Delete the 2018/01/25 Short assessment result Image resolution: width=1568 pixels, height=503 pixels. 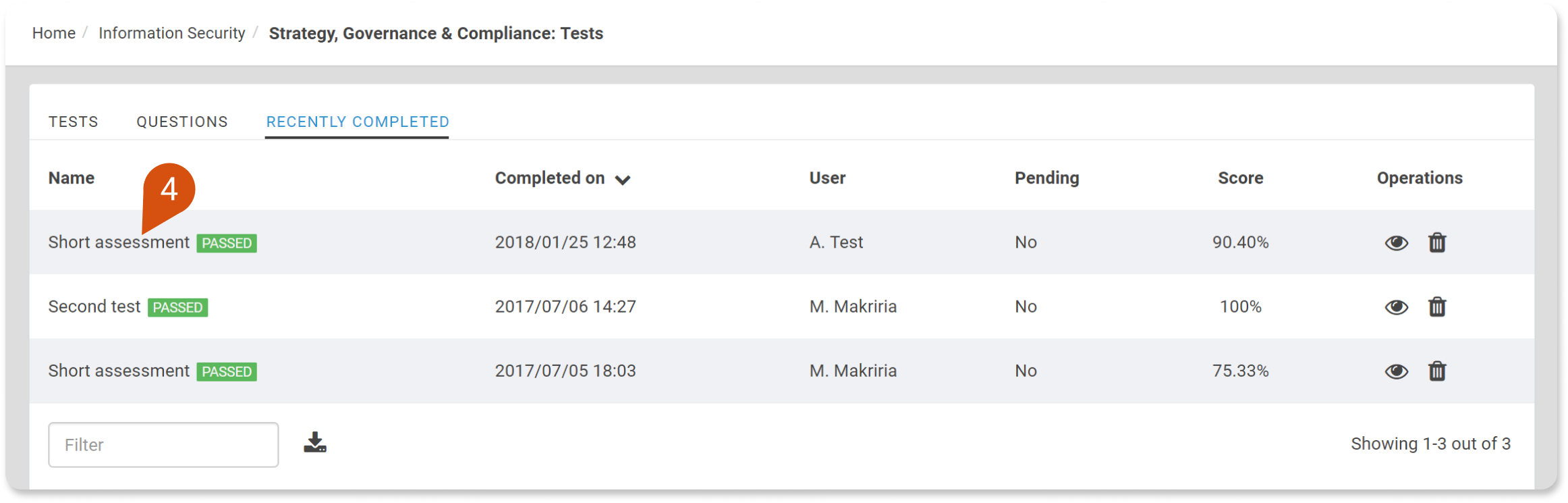tap(1437, 242)
